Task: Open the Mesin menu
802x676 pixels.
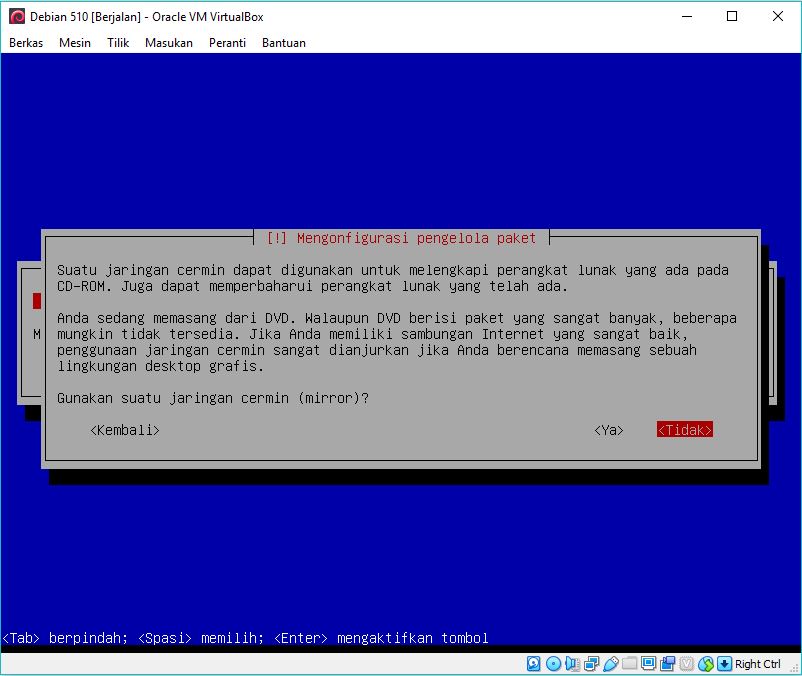Action: coord(75,43)
